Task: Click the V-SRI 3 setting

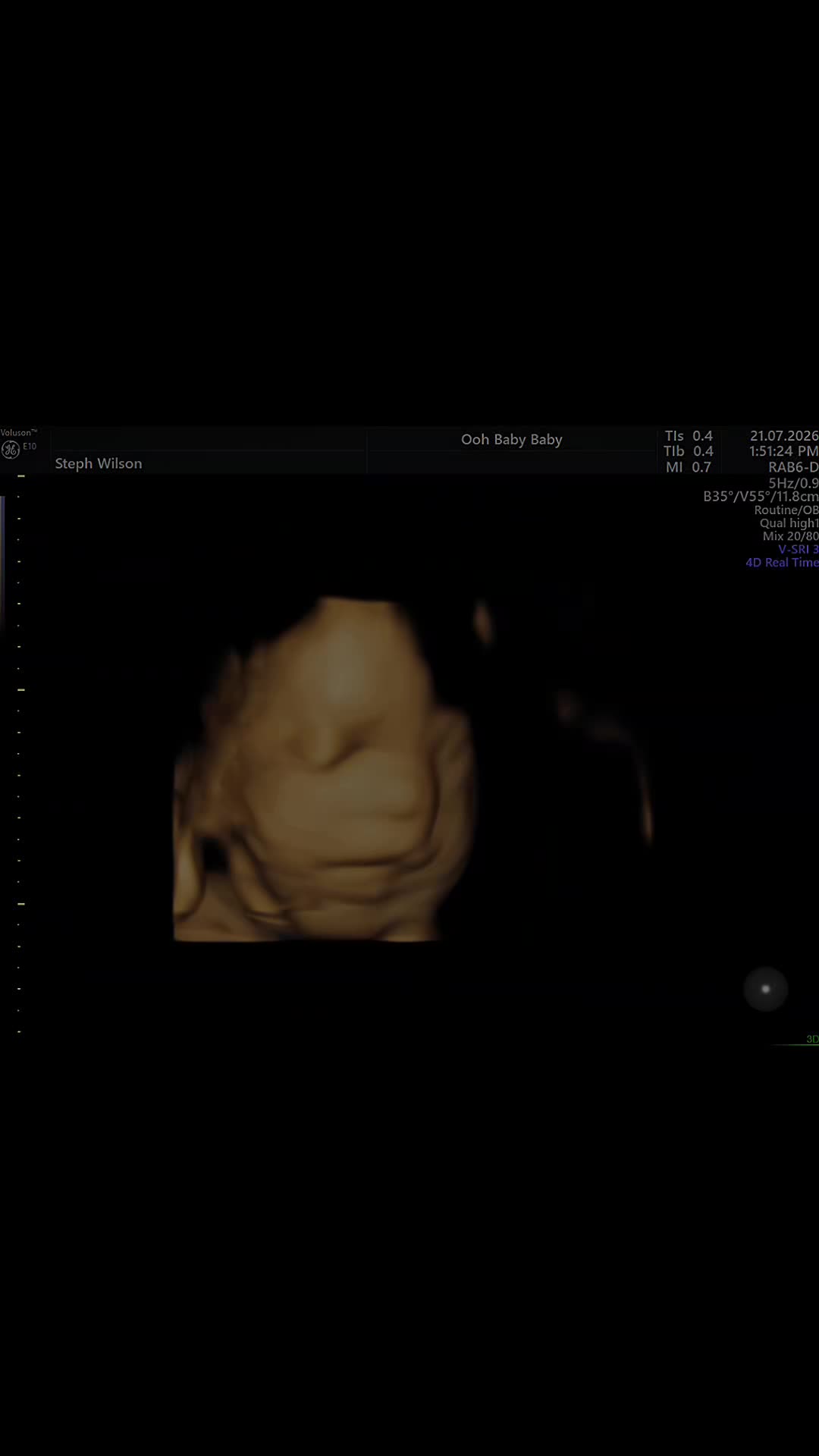Action: 798,549
